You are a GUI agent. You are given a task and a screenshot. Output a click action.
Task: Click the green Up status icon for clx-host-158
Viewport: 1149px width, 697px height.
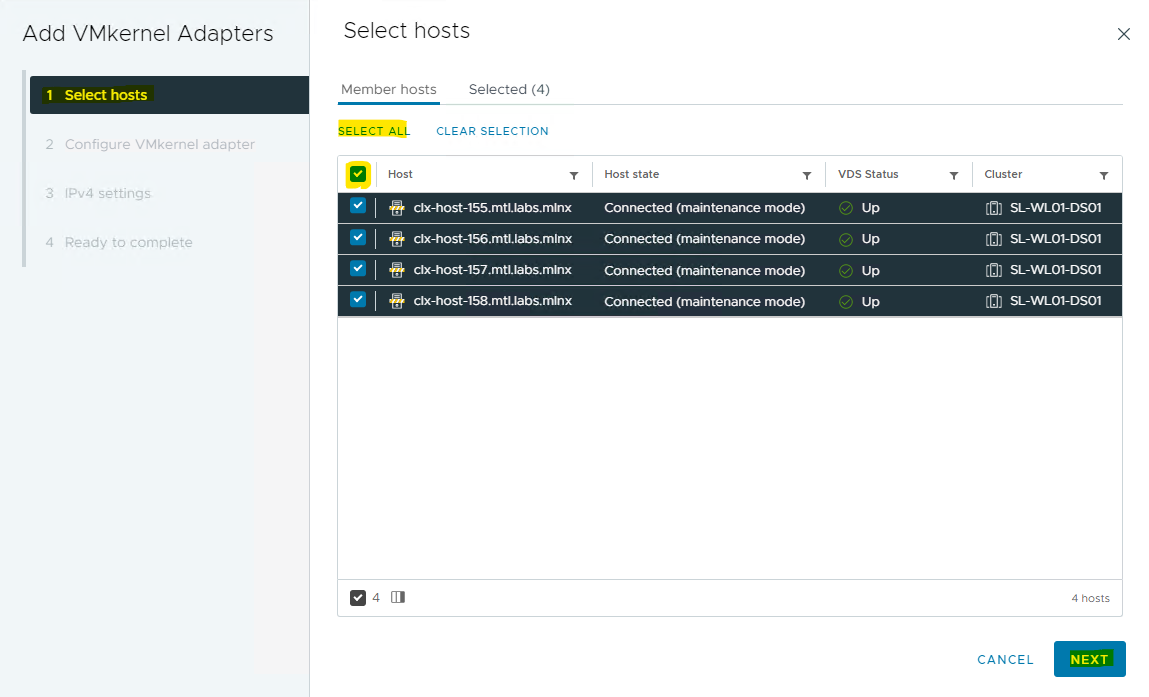[x=846, y=302]
